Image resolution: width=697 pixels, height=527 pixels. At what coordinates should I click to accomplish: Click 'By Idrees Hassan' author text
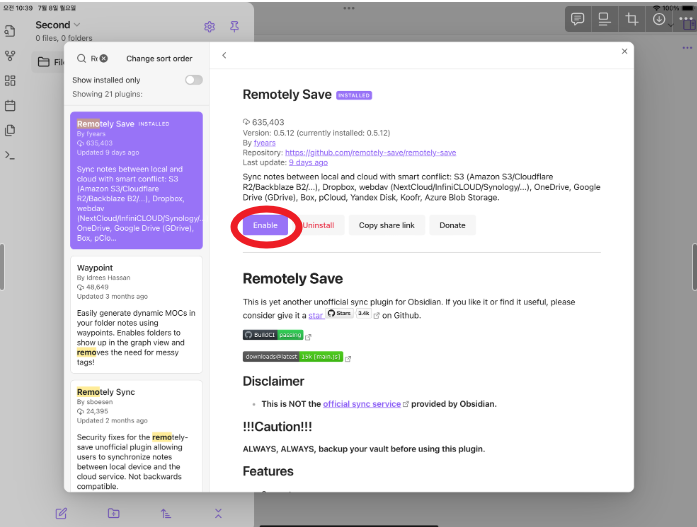click(103, 278)
